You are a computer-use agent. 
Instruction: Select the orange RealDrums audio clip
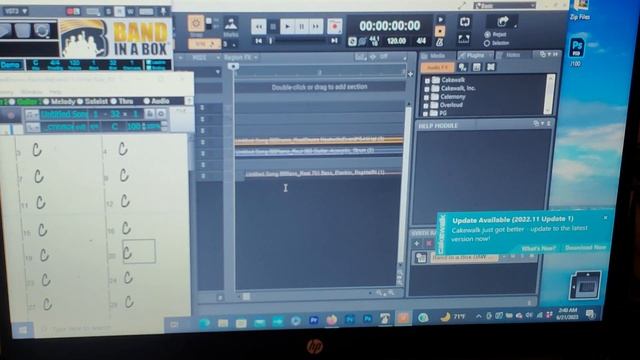click(x=318, y=140)
